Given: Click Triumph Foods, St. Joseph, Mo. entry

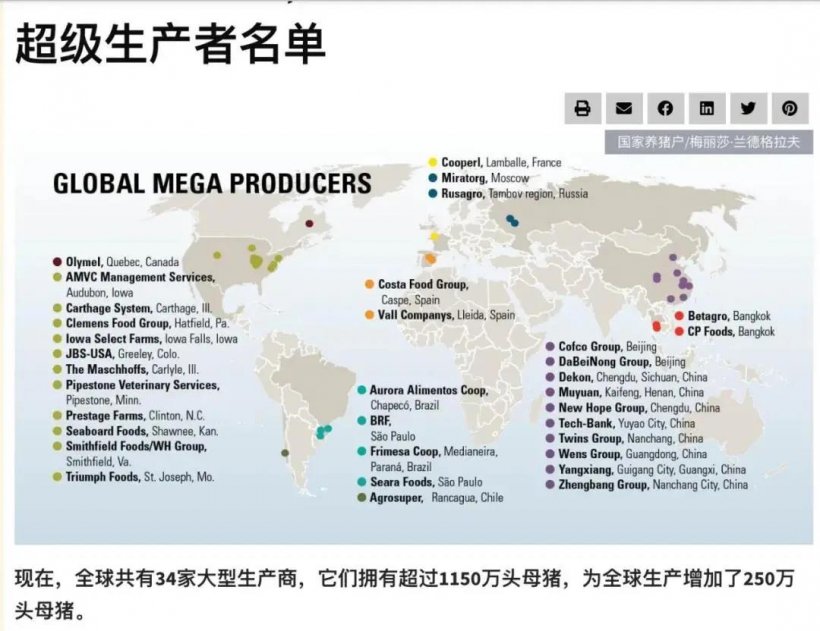Looking at the screenshot, I should pyautogui.click(x=133, y=477).
